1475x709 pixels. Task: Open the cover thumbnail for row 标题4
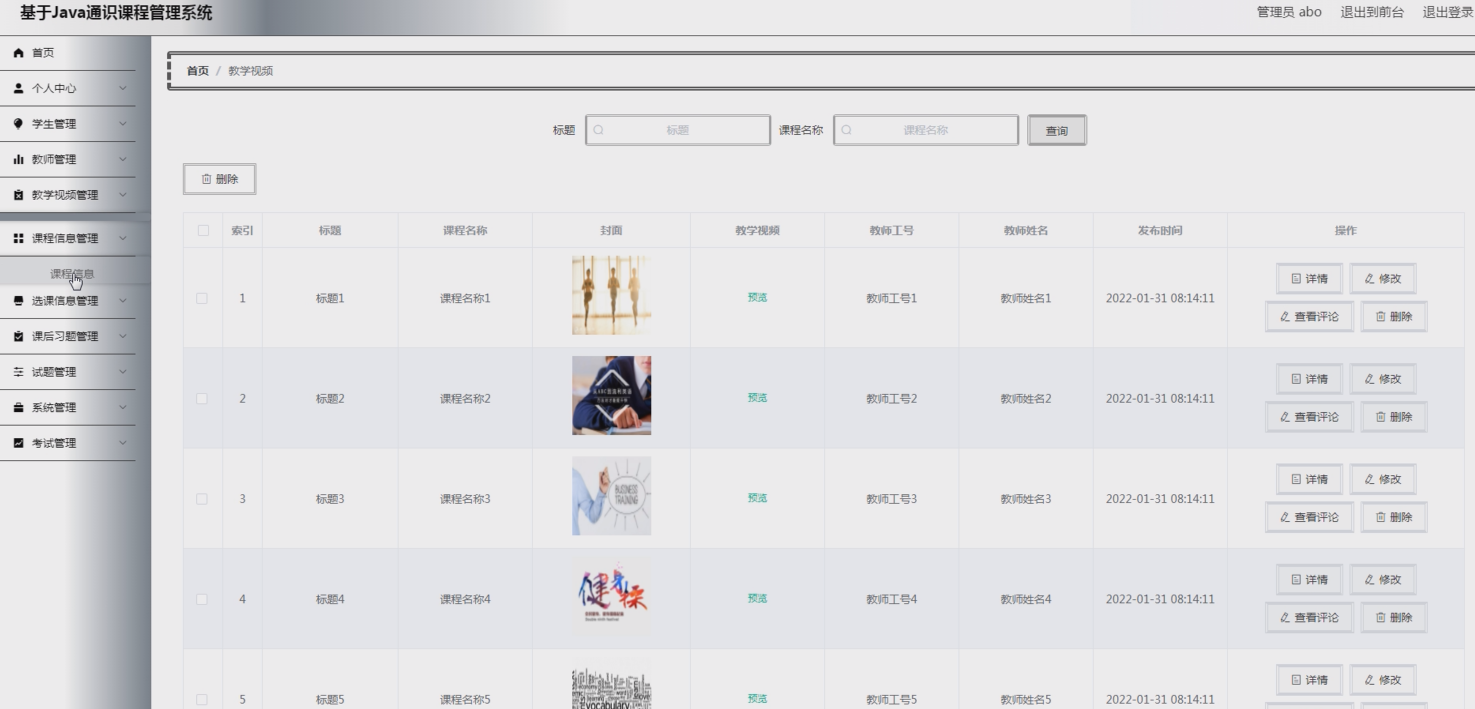pyautogui.click(x=611, y=596)
